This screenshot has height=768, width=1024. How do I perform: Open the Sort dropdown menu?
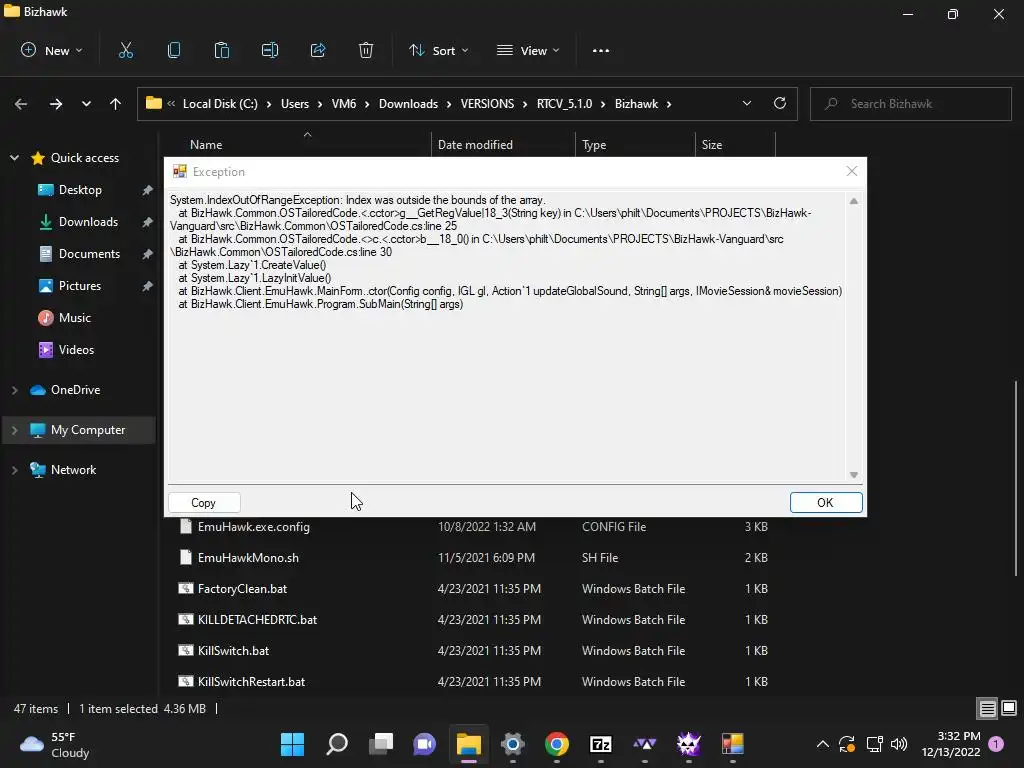[439, 50]
